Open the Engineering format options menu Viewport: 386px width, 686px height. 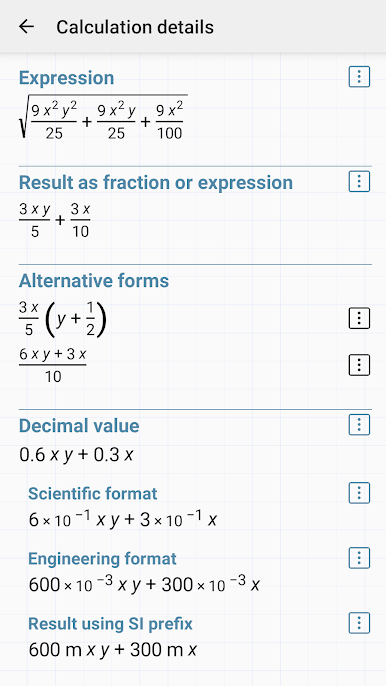(359, 558)
